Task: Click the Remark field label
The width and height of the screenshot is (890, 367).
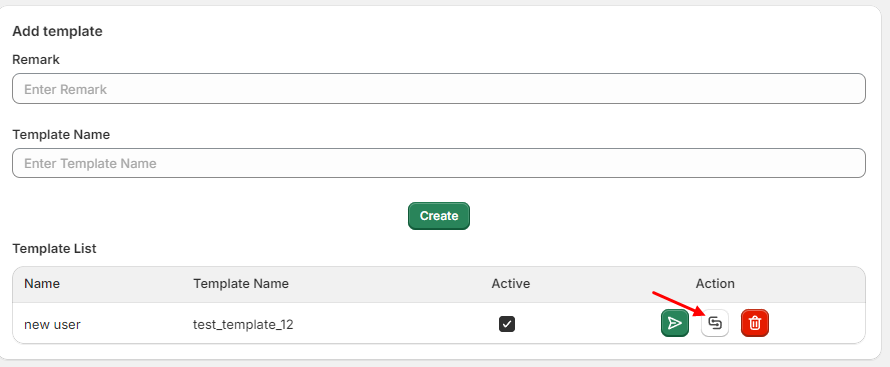Action: (x=36, y=60)
